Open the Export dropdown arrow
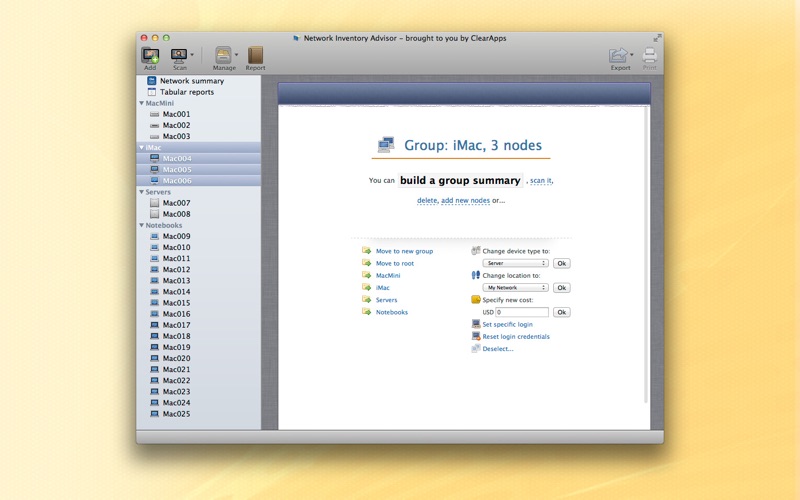The height and width of the screenshot is (500, 800). pos(632,55)
